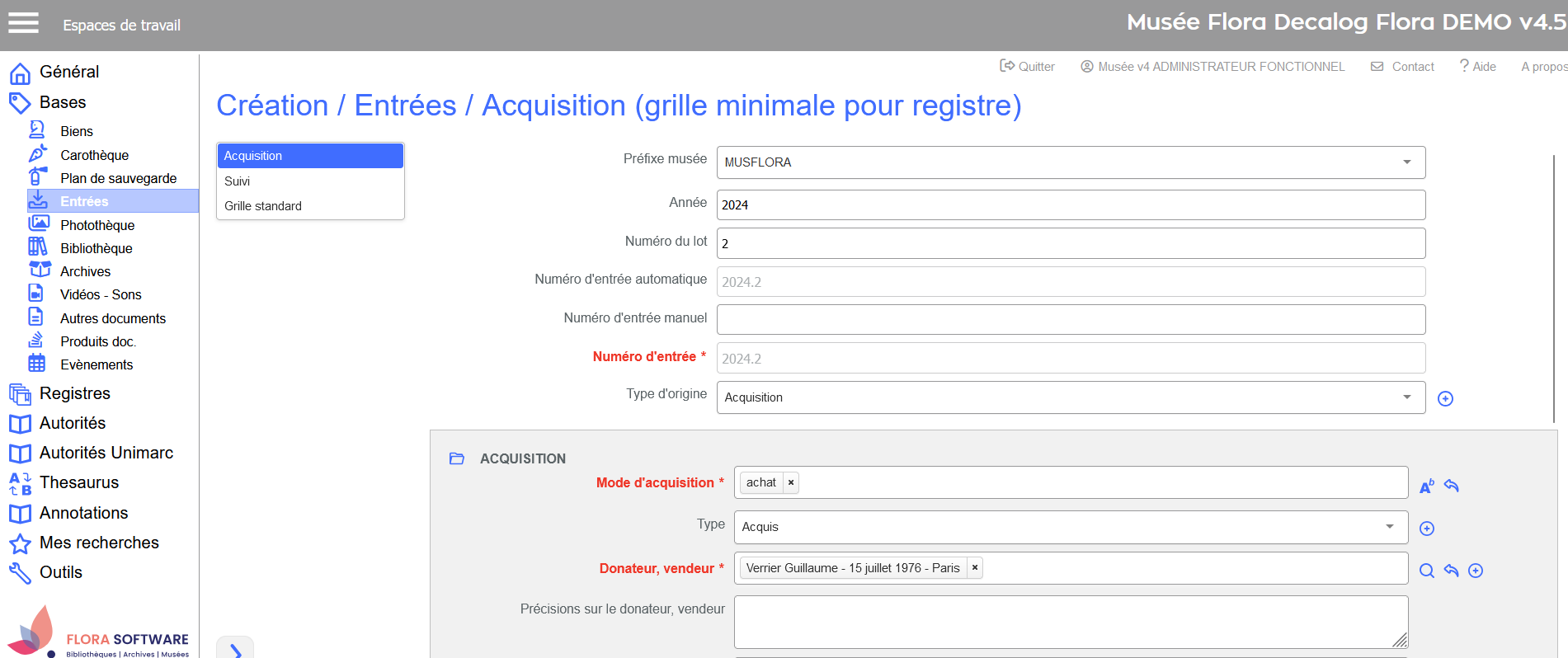1568x658 pixels.
Task: Click the plus icon beside Type d'origine
Action: [x=1445, y=399]
